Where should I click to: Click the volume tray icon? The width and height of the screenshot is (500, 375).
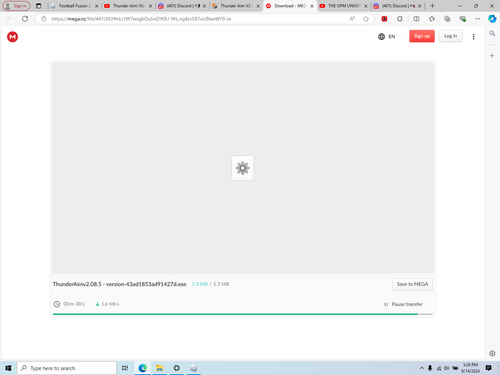[447, 368]
